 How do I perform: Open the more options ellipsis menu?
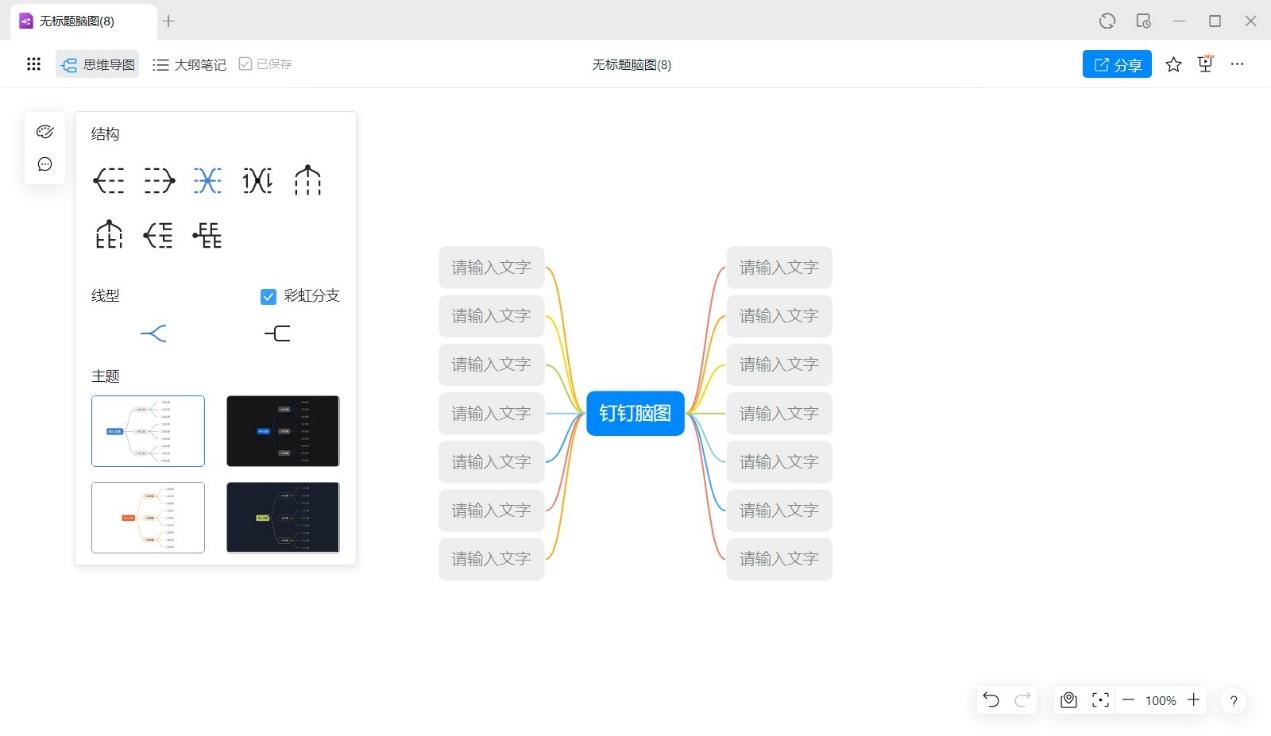click(1238, 64)
